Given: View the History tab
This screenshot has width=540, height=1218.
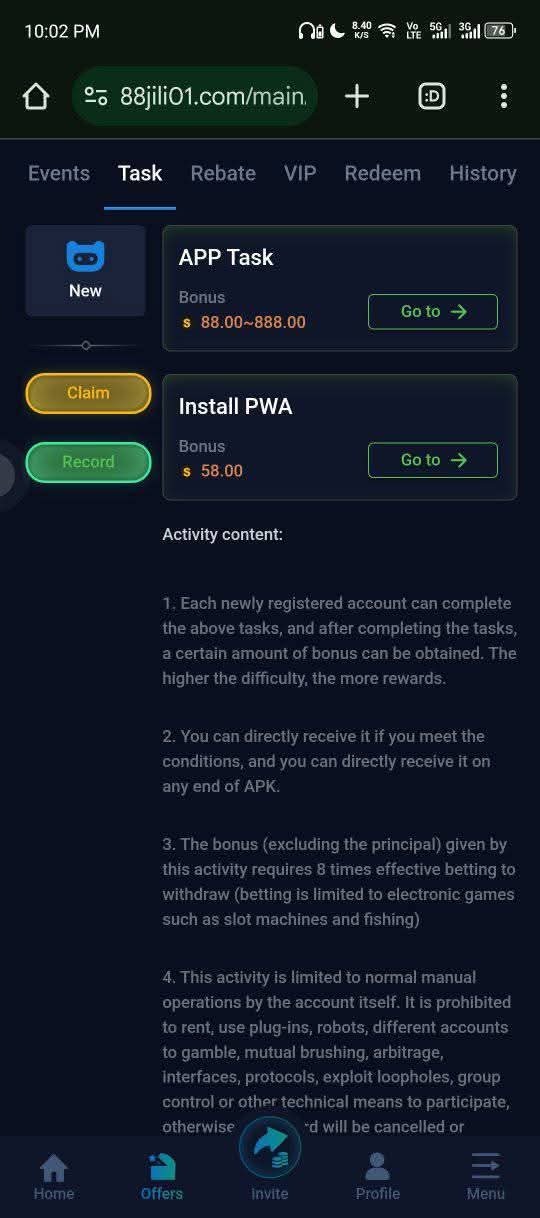Looking at the screenshot, I should click(483, 173).
